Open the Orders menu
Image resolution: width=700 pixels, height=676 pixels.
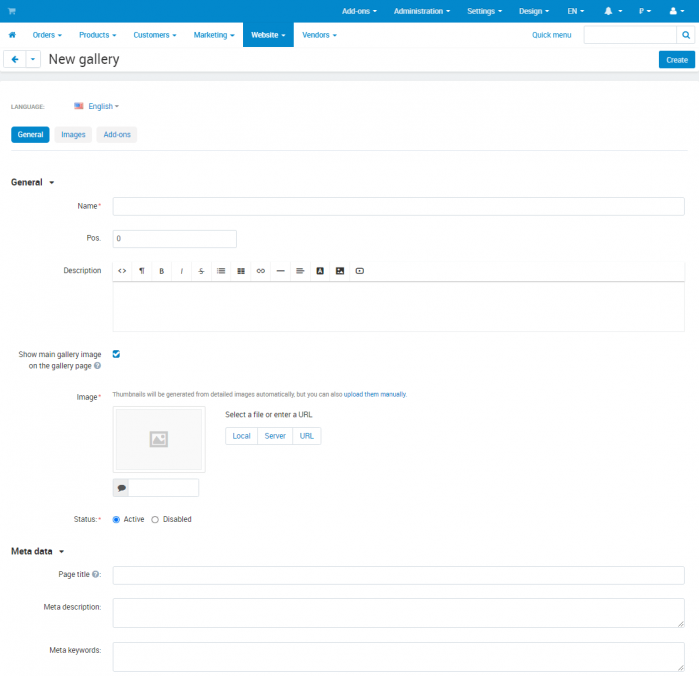tap(47, 35)
